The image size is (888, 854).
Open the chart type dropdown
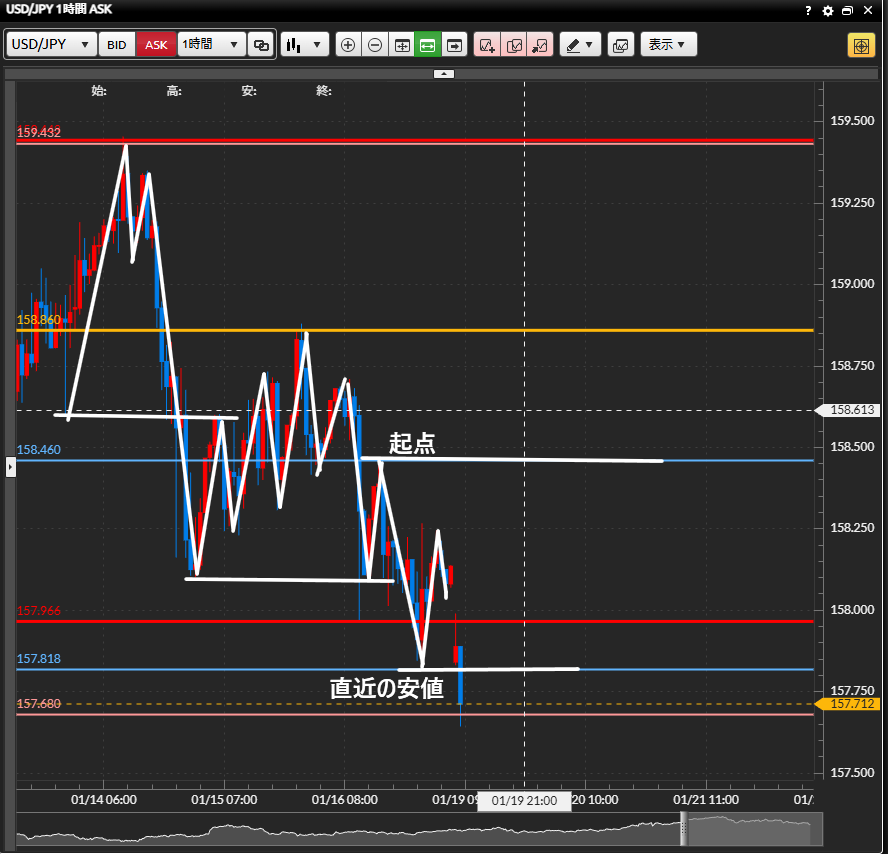tap(304, 45)
